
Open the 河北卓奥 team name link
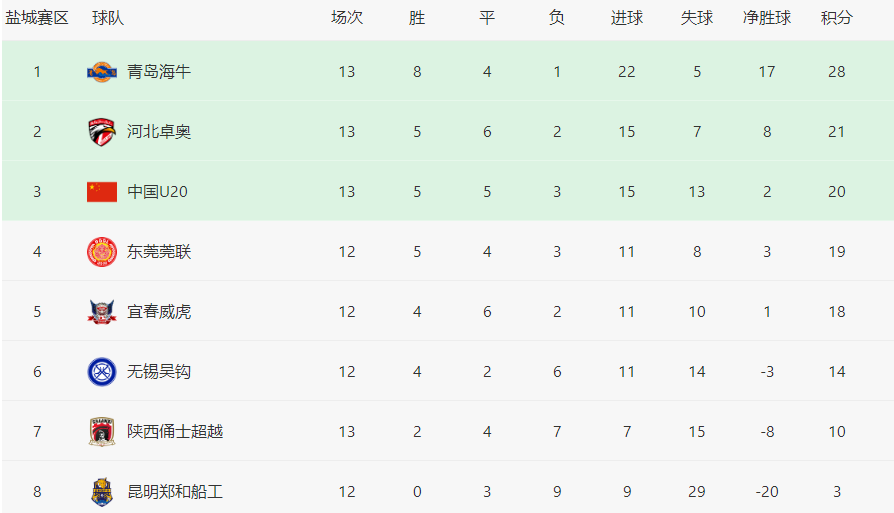pyautogui.click(x=159, y=132)
